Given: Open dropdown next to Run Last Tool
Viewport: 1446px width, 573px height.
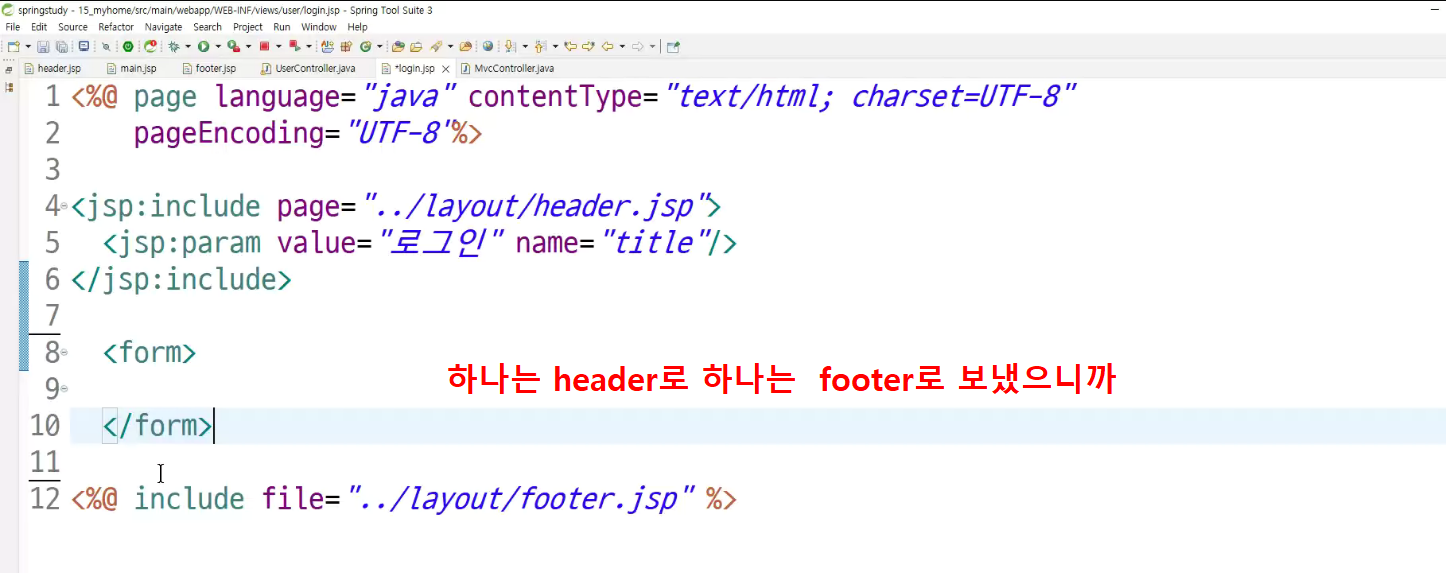Looking at the screenshot, I should point(248,46).
